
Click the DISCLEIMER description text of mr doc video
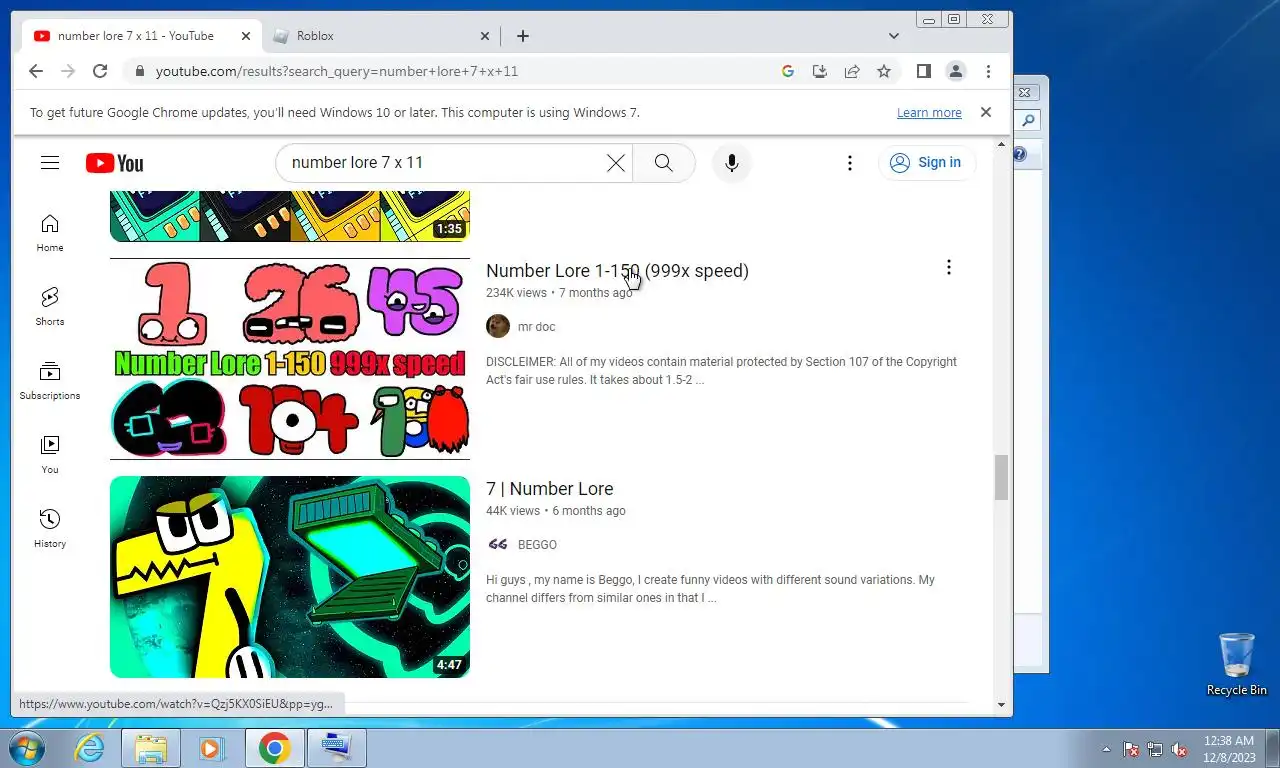(721, 371)
